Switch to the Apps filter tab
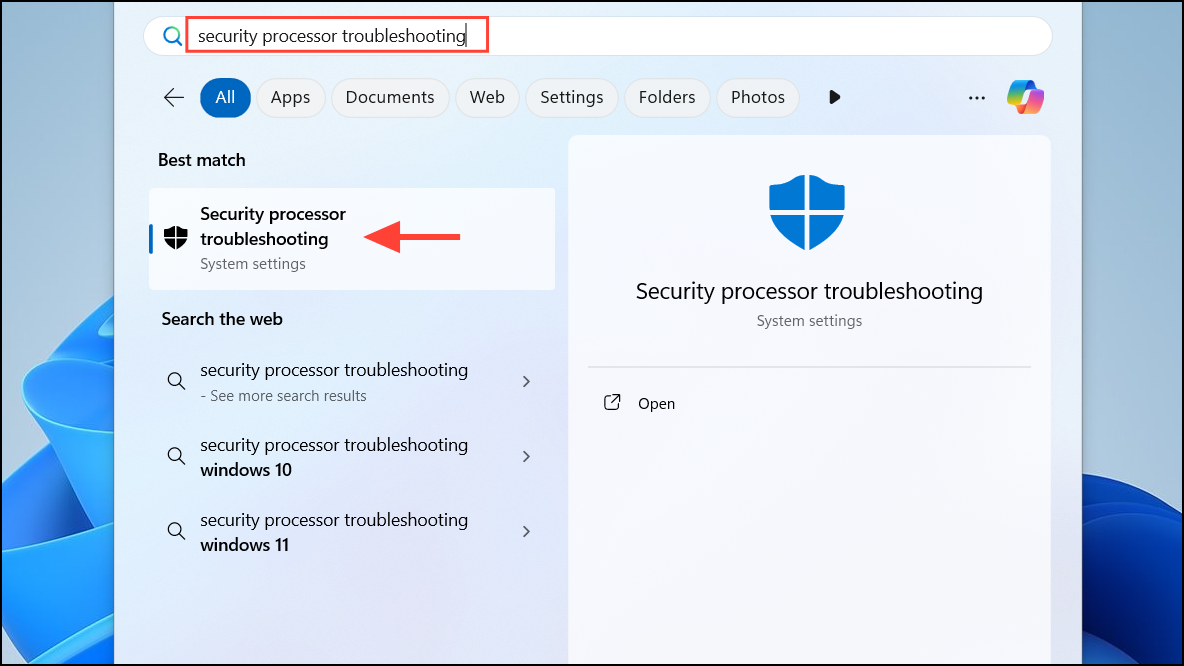This screenshot has width=1184, height=666. tap(291, 97)
